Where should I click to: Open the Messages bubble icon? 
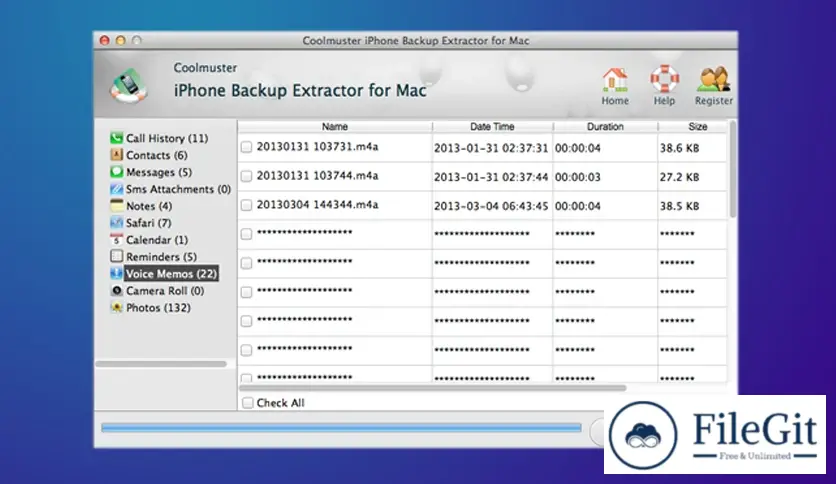point(117,172)
